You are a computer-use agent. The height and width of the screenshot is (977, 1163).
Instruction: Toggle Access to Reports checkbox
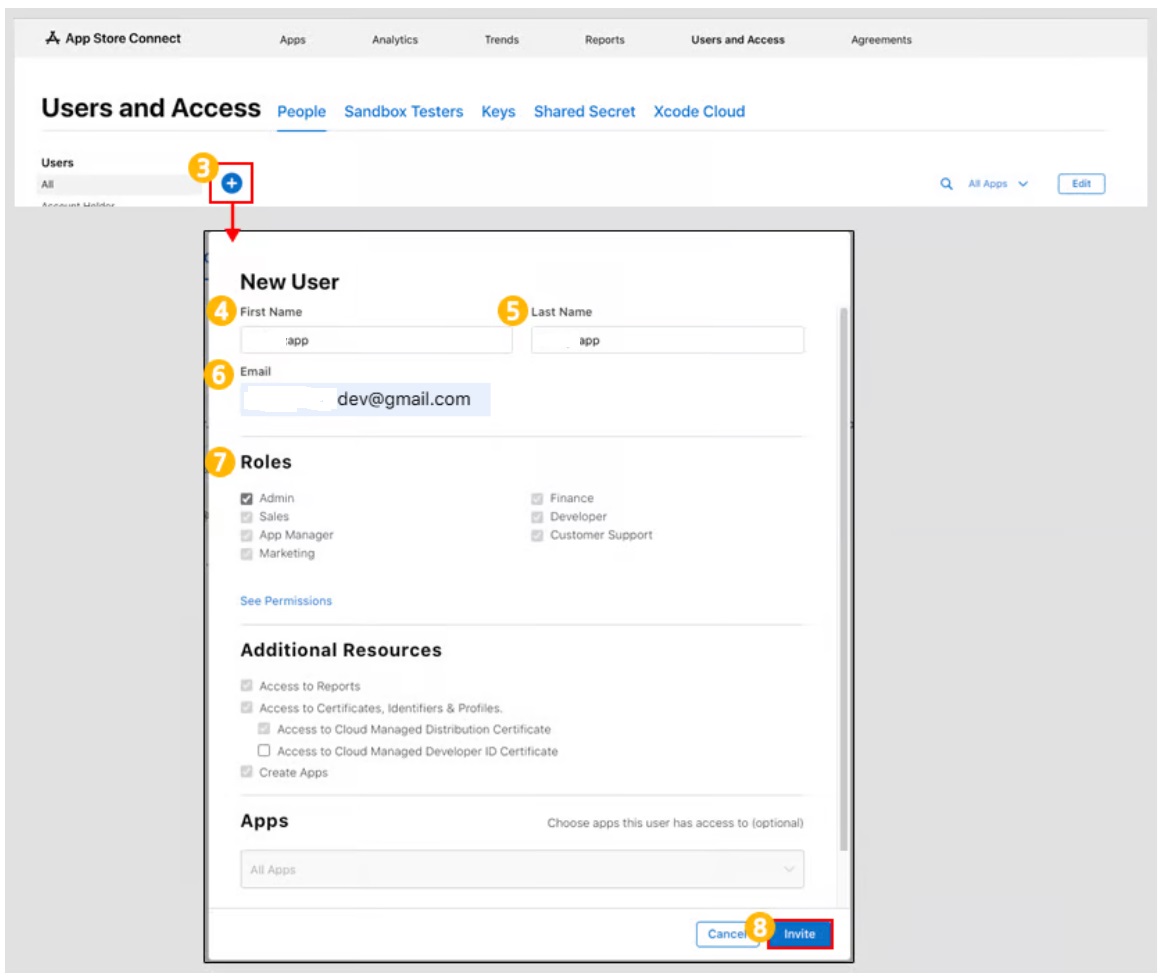[x=246, y=685]
